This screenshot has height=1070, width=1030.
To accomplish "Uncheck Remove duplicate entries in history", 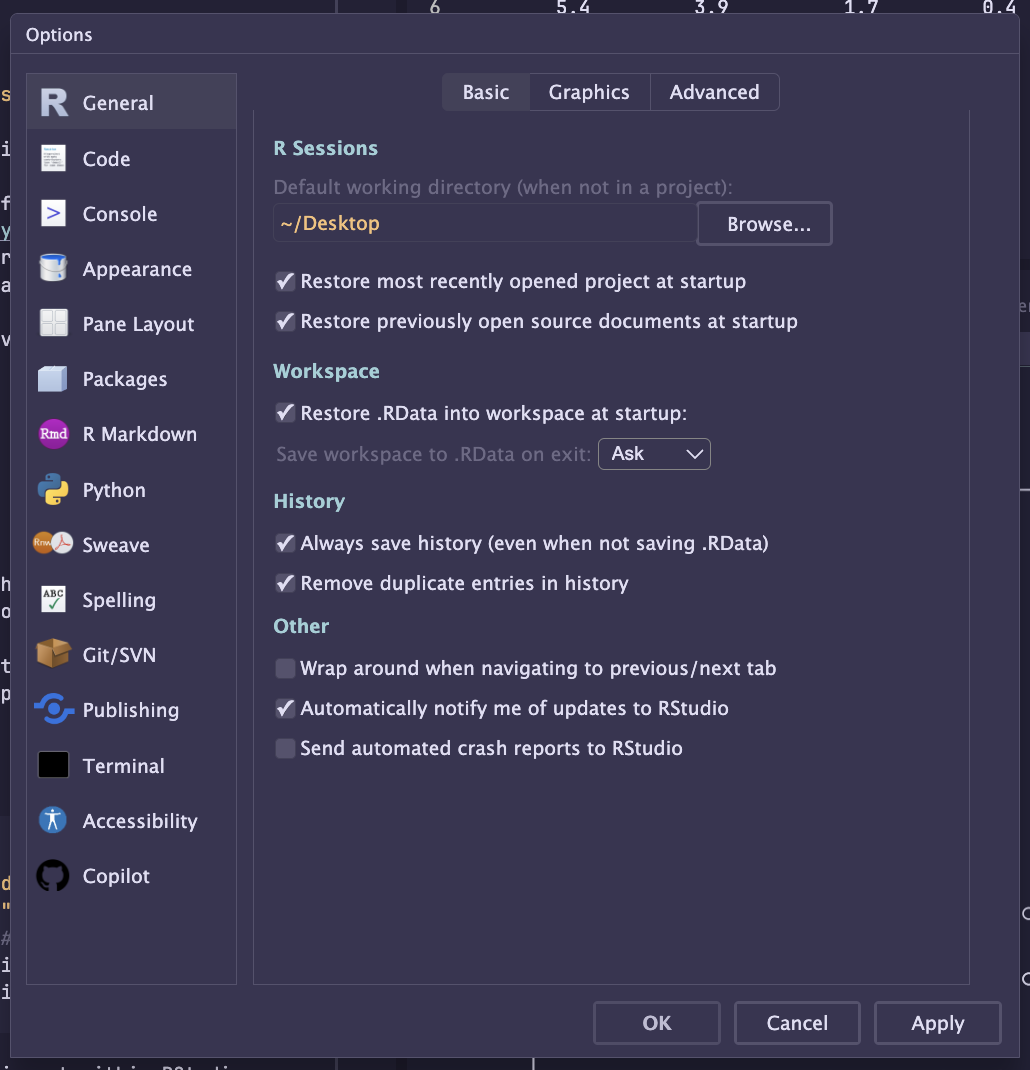I will click(285, 583).
